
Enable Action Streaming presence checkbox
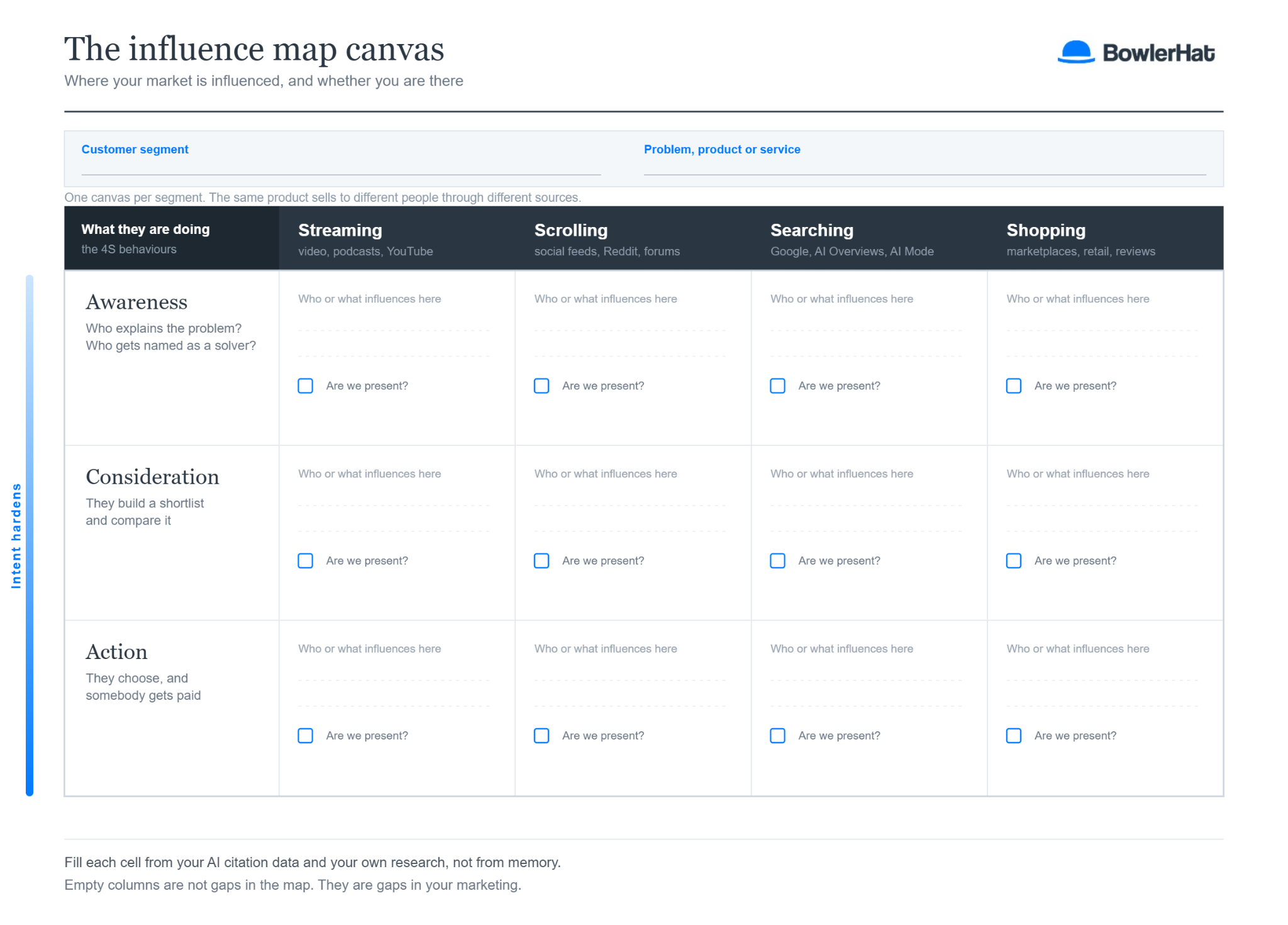[306, 735]
